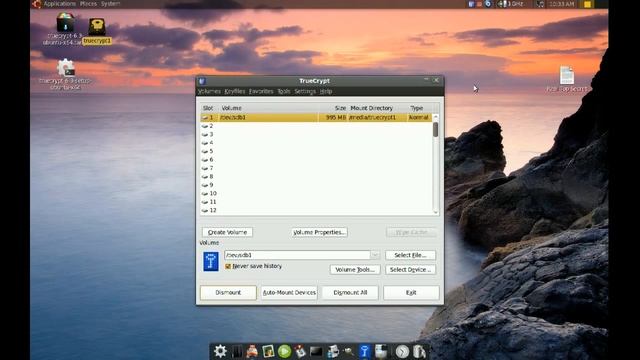Click the Slot column header
Screen dimensions: 640x360
208,108
